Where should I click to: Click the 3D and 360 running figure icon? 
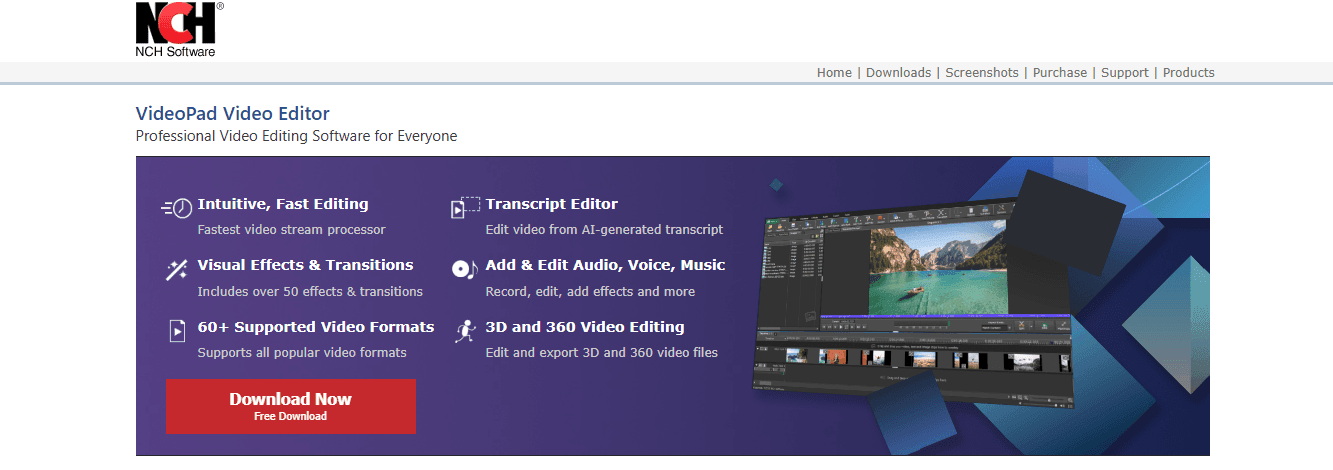click(464, 331)
